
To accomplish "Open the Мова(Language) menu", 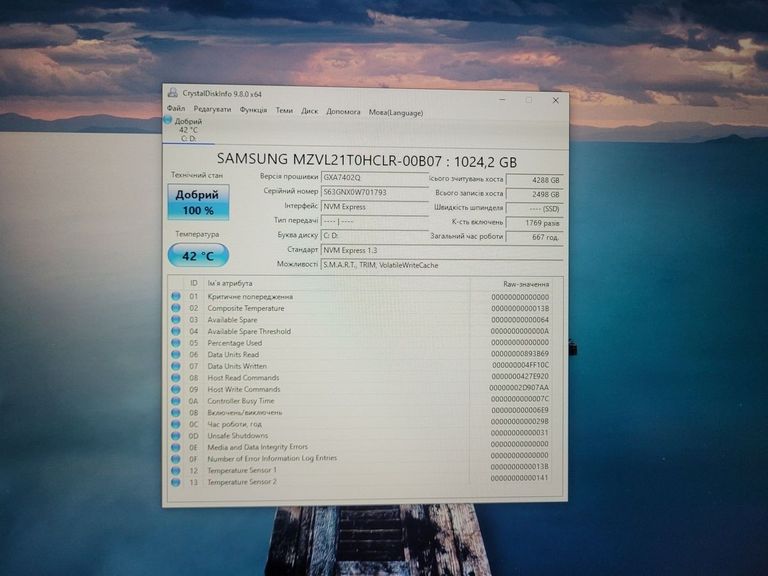I will [x=396, y=112].
